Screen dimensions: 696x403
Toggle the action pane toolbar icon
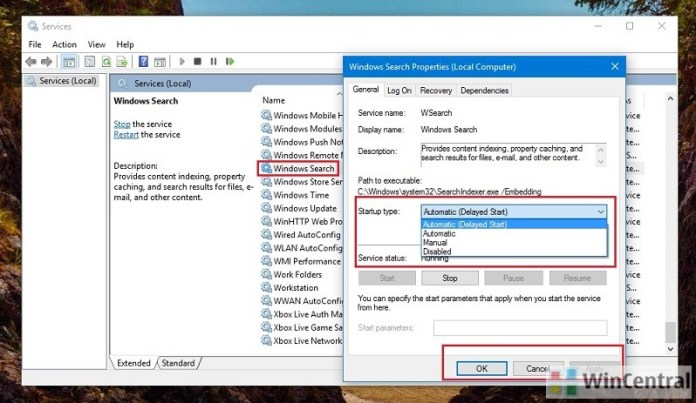click(x=159, y=62)
